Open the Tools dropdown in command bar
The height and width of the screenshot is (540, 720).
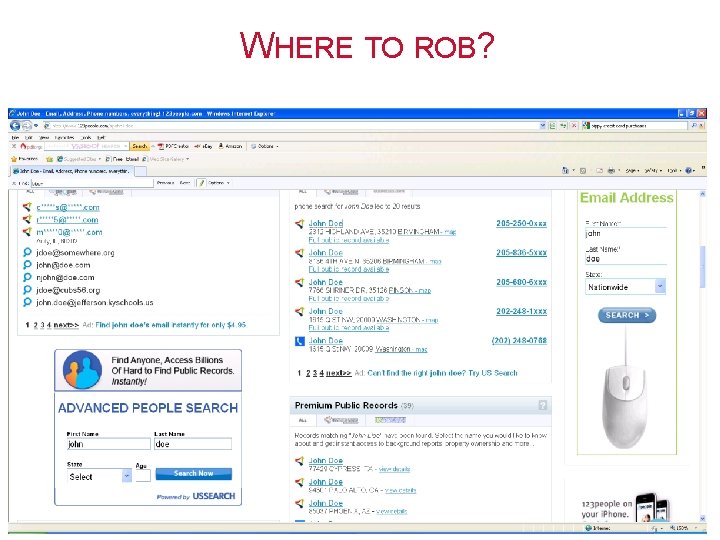point(674,170)
